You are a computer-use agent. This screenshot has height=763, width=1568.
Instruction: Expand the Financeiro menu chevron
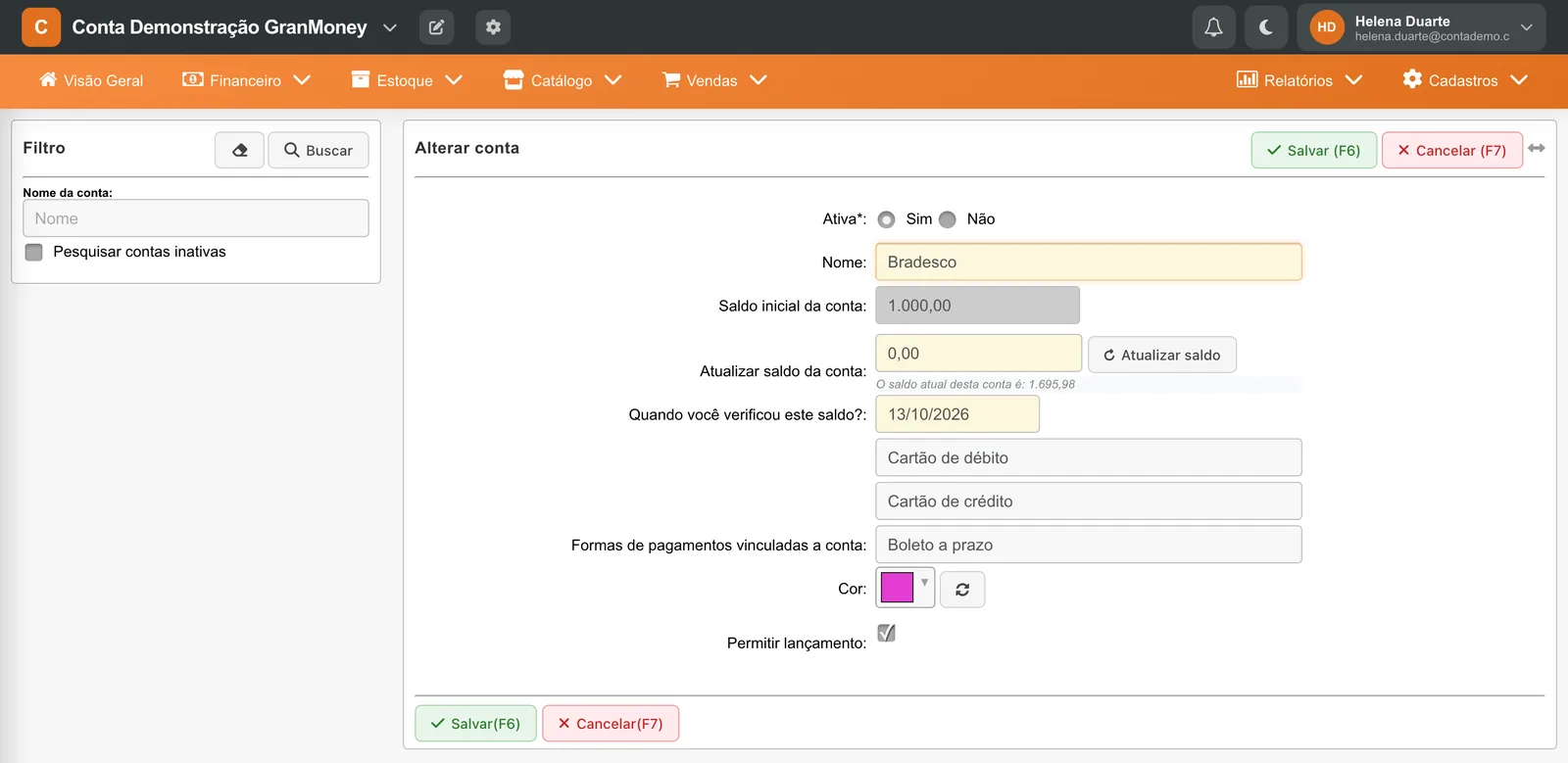click(302, 80)
